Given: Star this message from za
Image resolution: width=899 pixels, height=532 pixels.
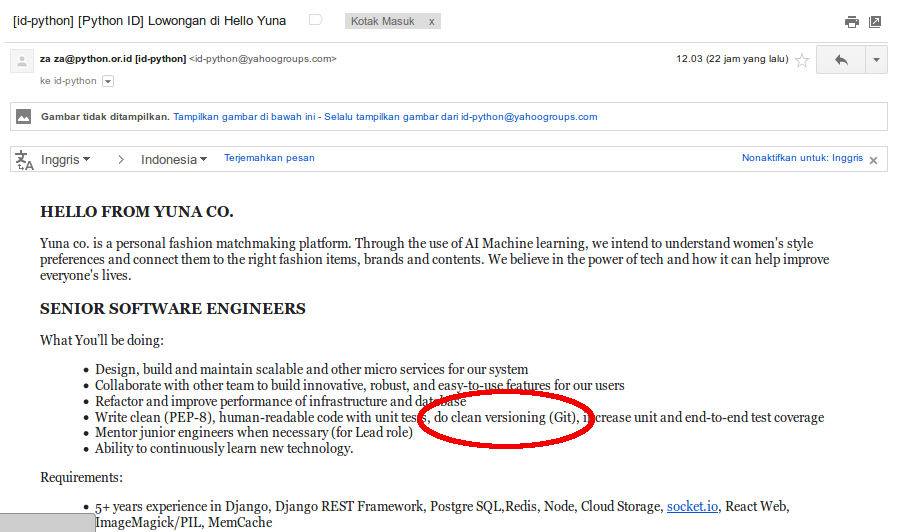Looking at the screenshot, I should click(802, 60).
